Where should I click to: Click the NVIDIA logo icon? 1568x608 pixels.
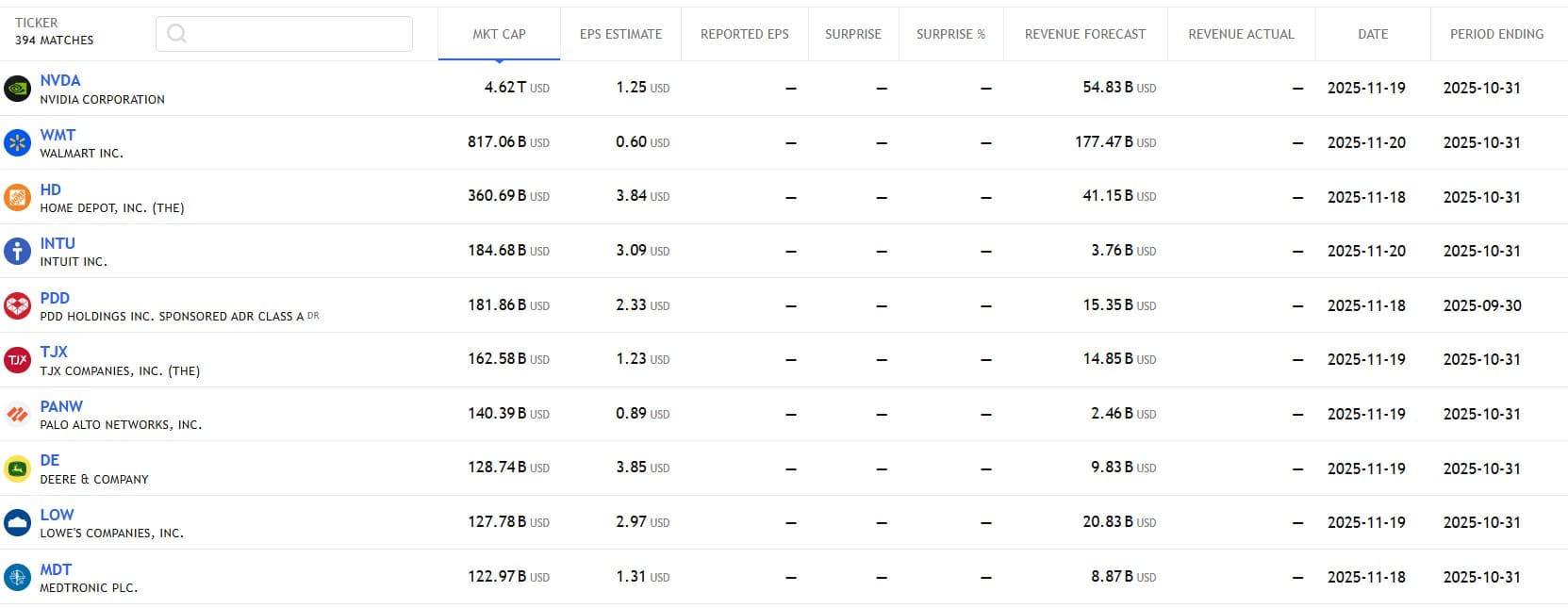coord(17,89)
